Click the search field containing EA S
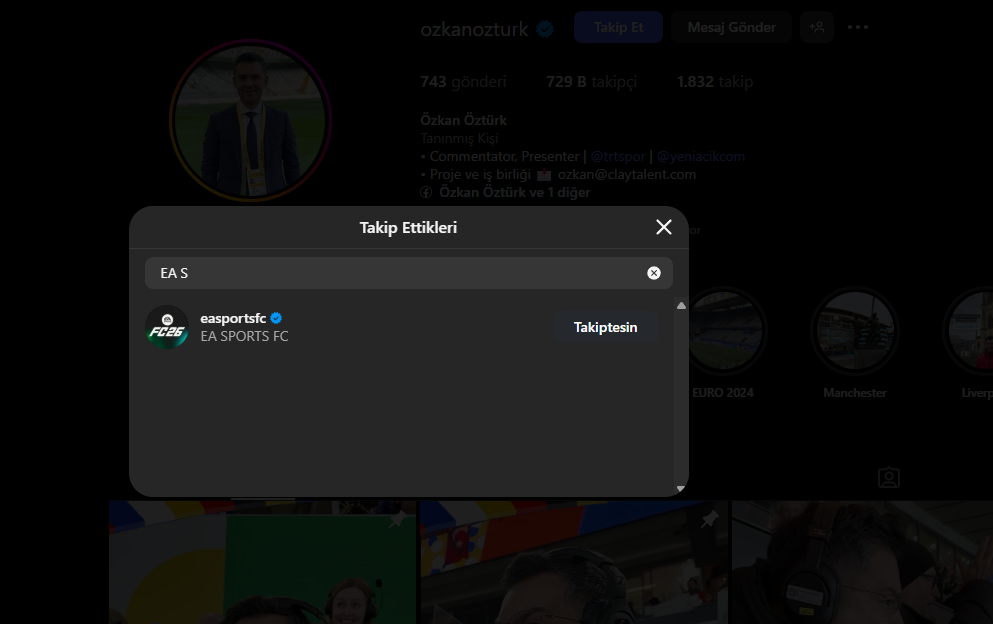This screenshot has width=993, height=624. (408, 273)
